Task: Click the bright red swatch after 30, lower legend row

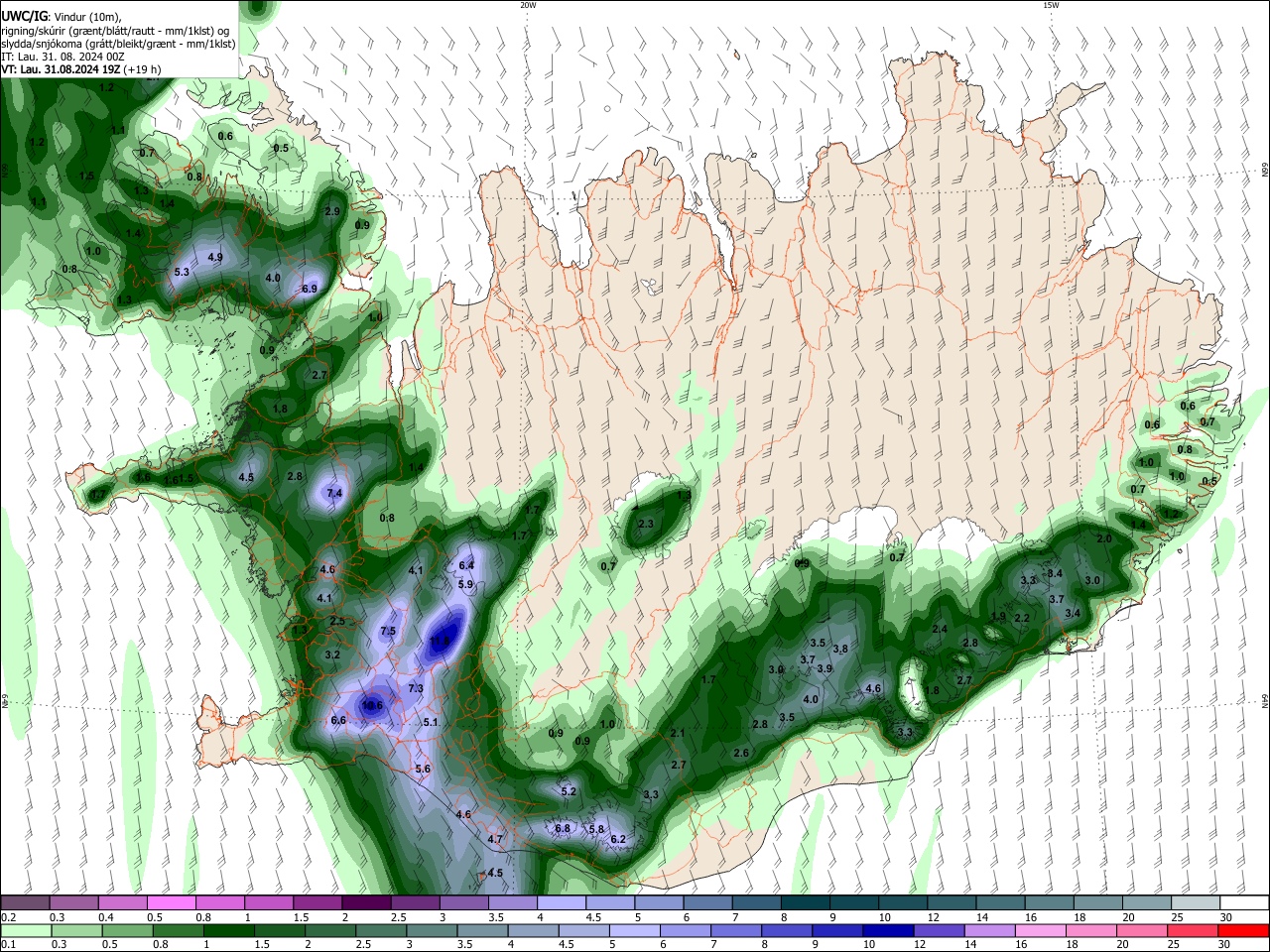Action: [1244, 930]
